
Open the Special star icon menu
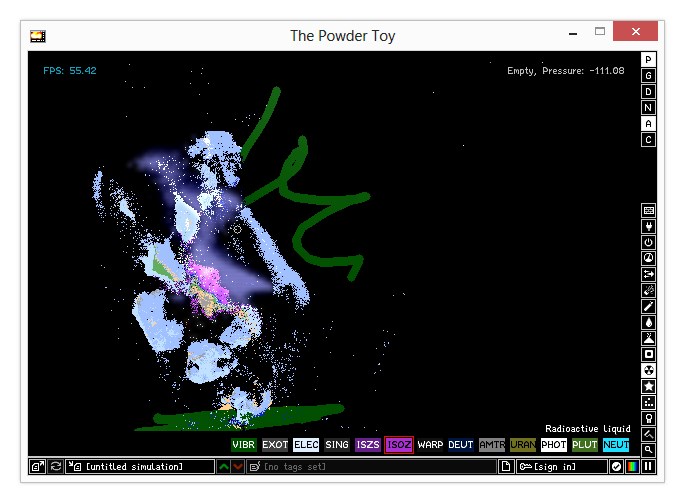click(649, 386)
